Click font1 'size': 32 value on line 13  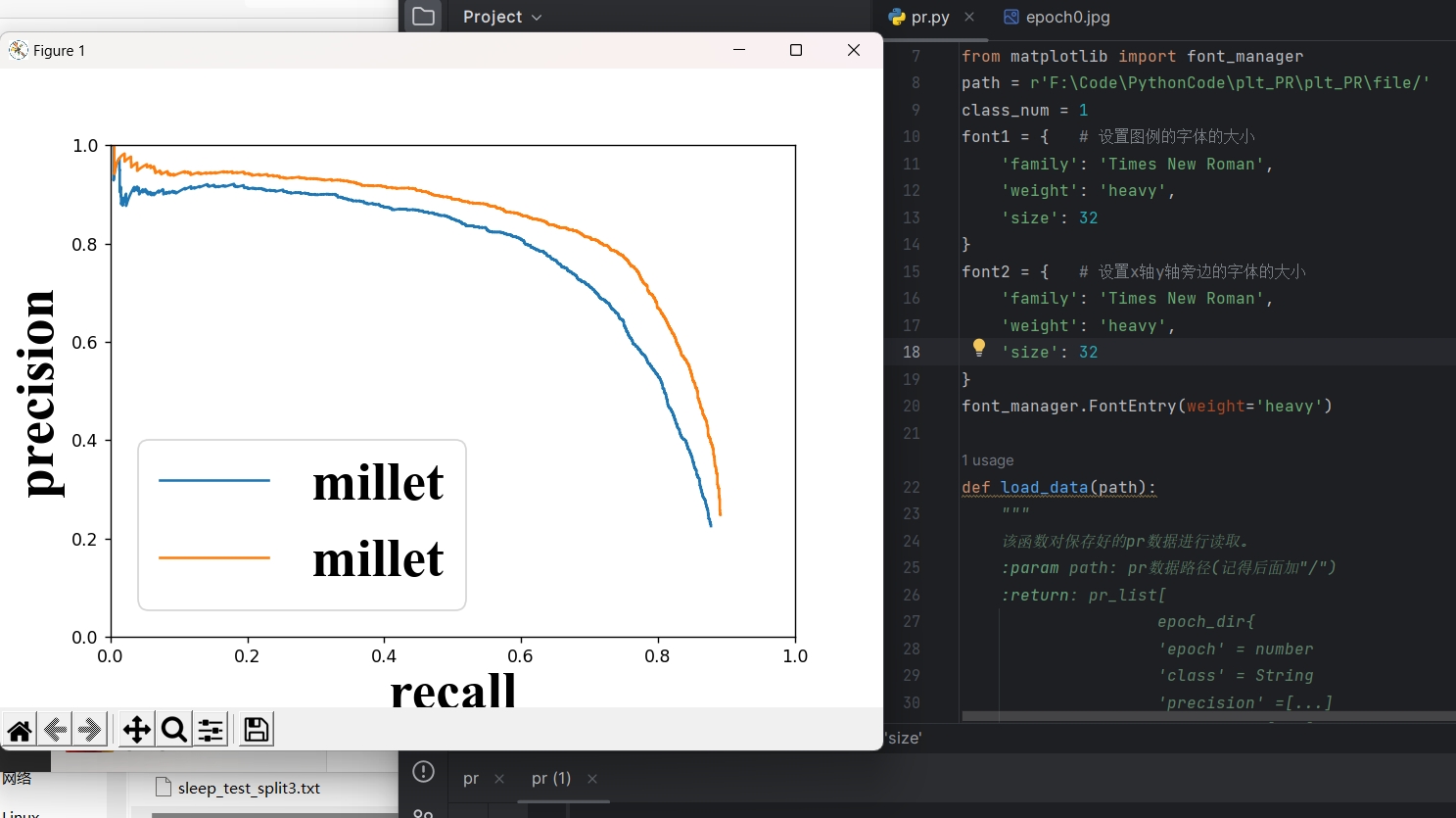(1088, 217)
